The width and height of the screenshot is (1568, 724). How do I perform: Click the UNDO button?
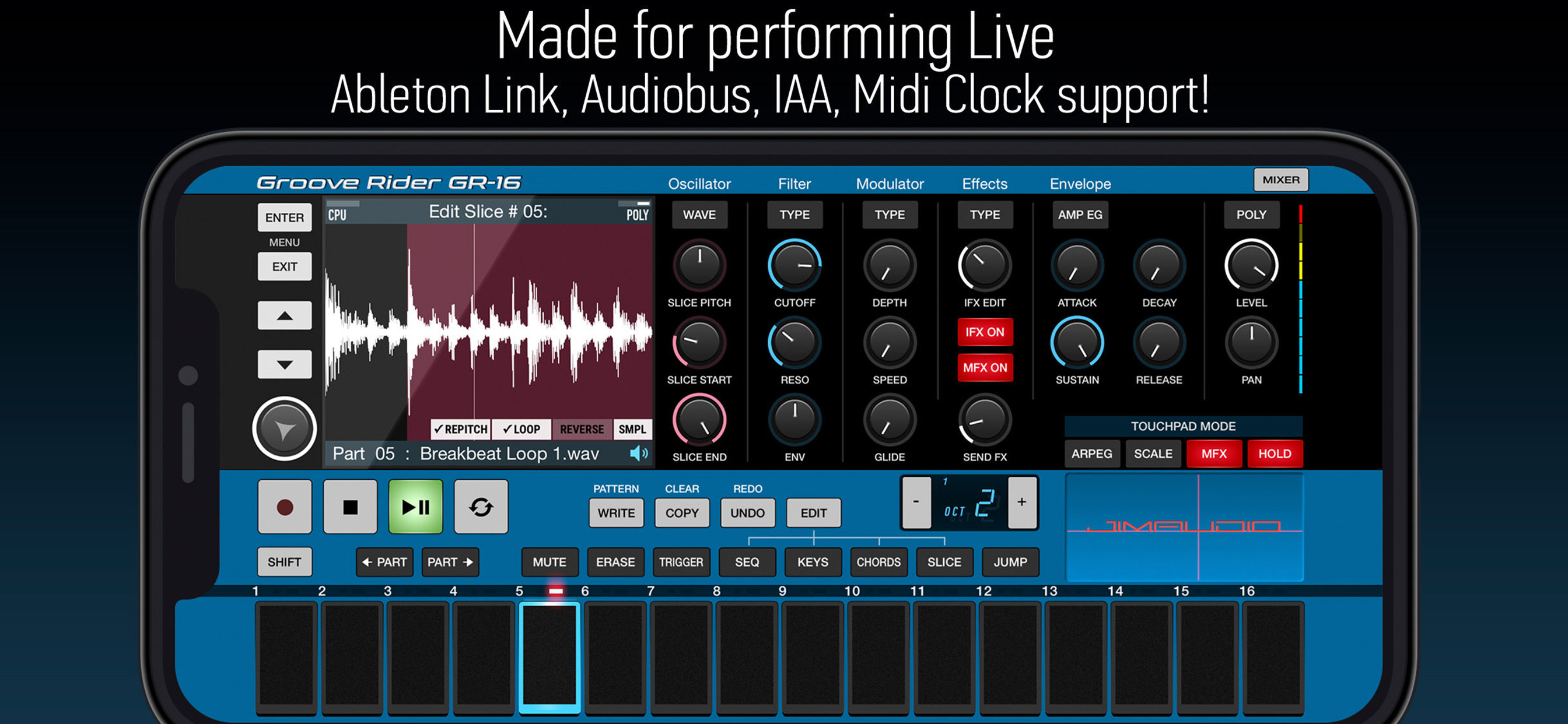(x=747, y=513)
